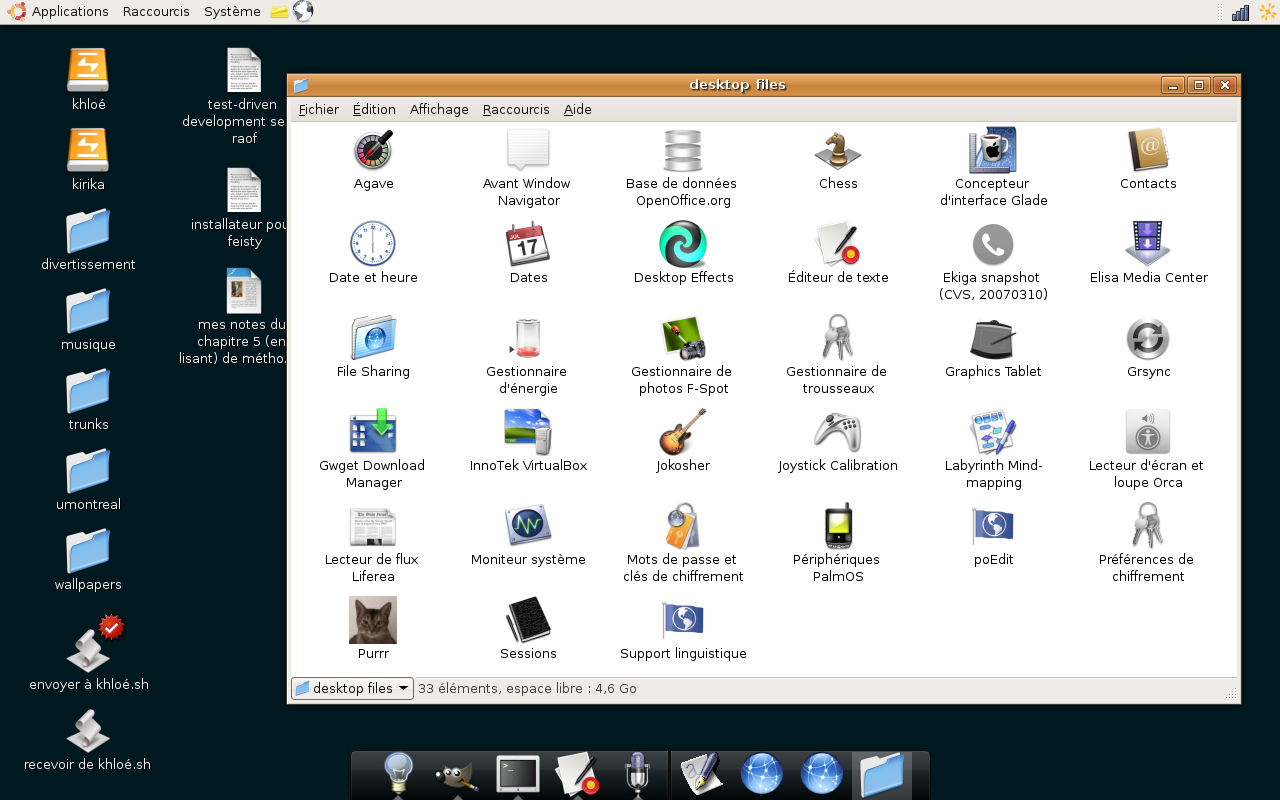
Task: Open the Contacts address book icon
Action: 1148,150
